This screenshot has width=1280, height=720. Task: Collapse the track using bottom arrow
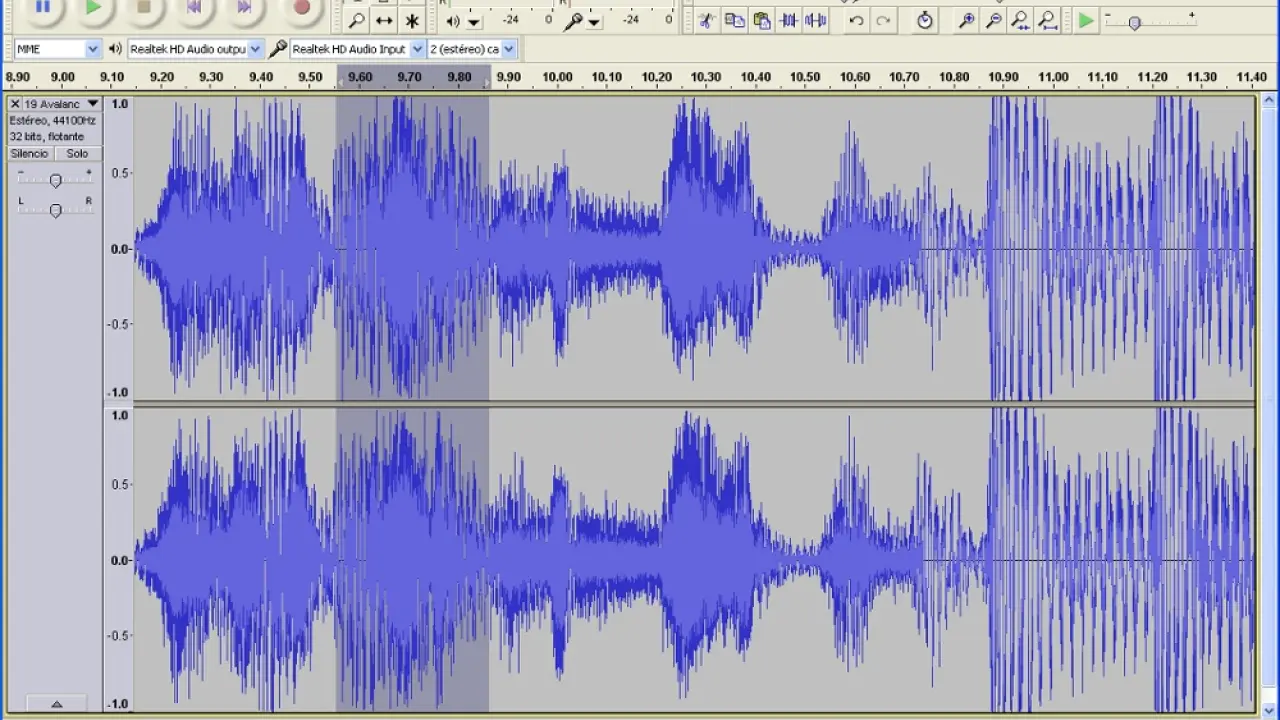point(56,704)
